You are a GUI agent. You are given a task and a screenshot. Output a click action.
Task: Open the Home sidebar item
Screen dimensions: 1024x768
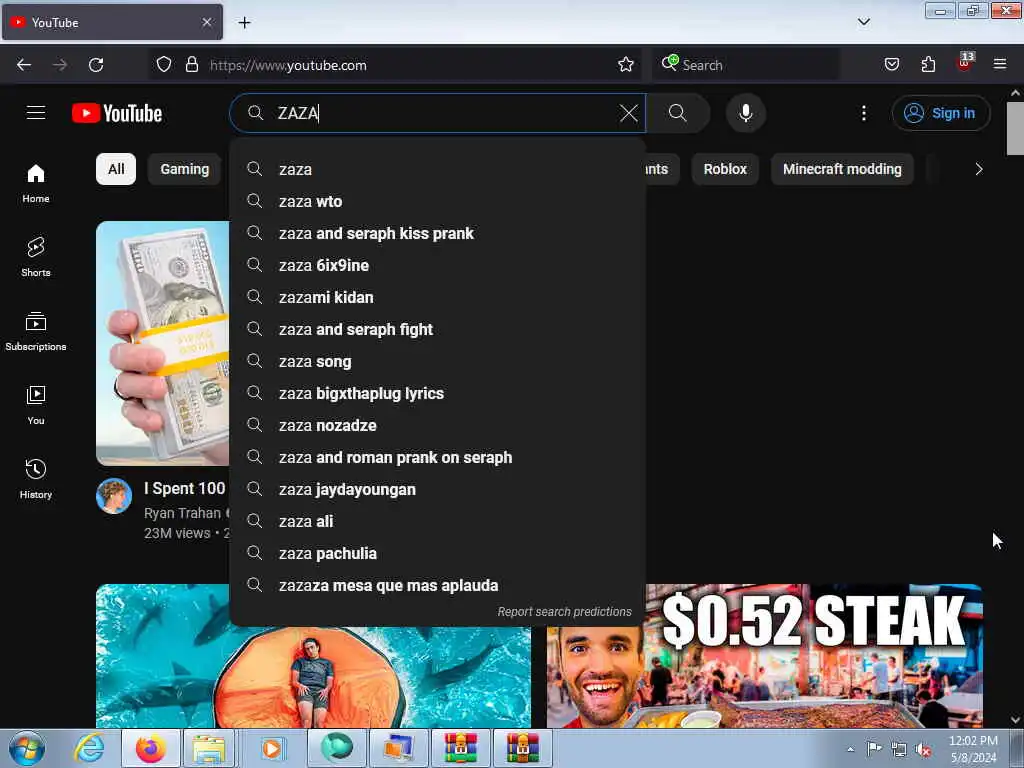36,183
